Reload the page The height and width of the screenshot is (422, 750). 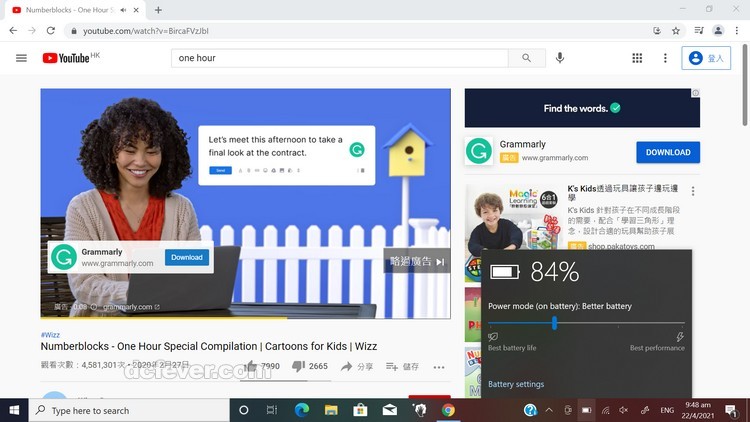[51, 31]
